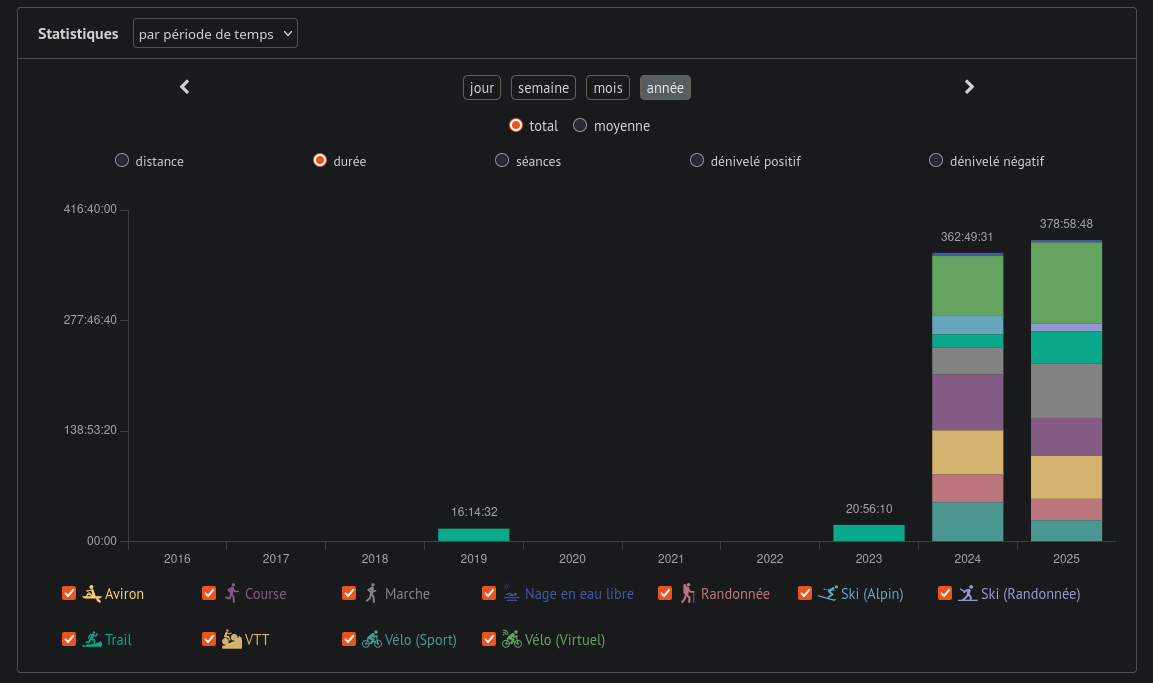Open the 'par période de temps' dropdown
Screen dimensions: 1153x683
(x=215, y=34)
